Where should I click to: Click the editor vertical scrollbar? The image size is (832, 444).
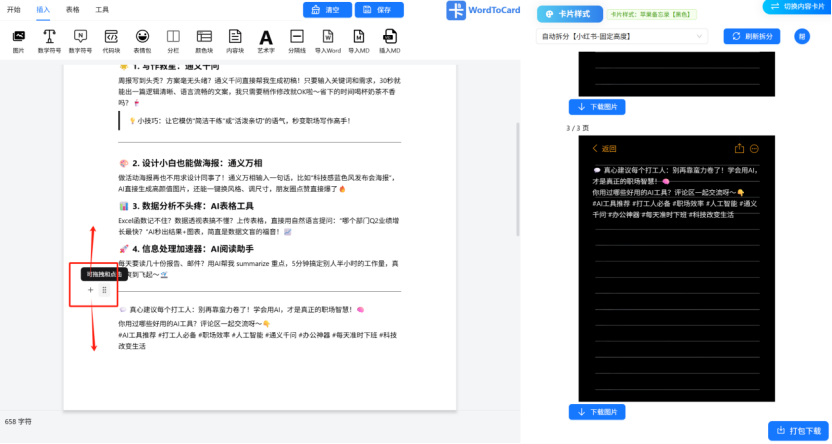(x=518, y=179)
